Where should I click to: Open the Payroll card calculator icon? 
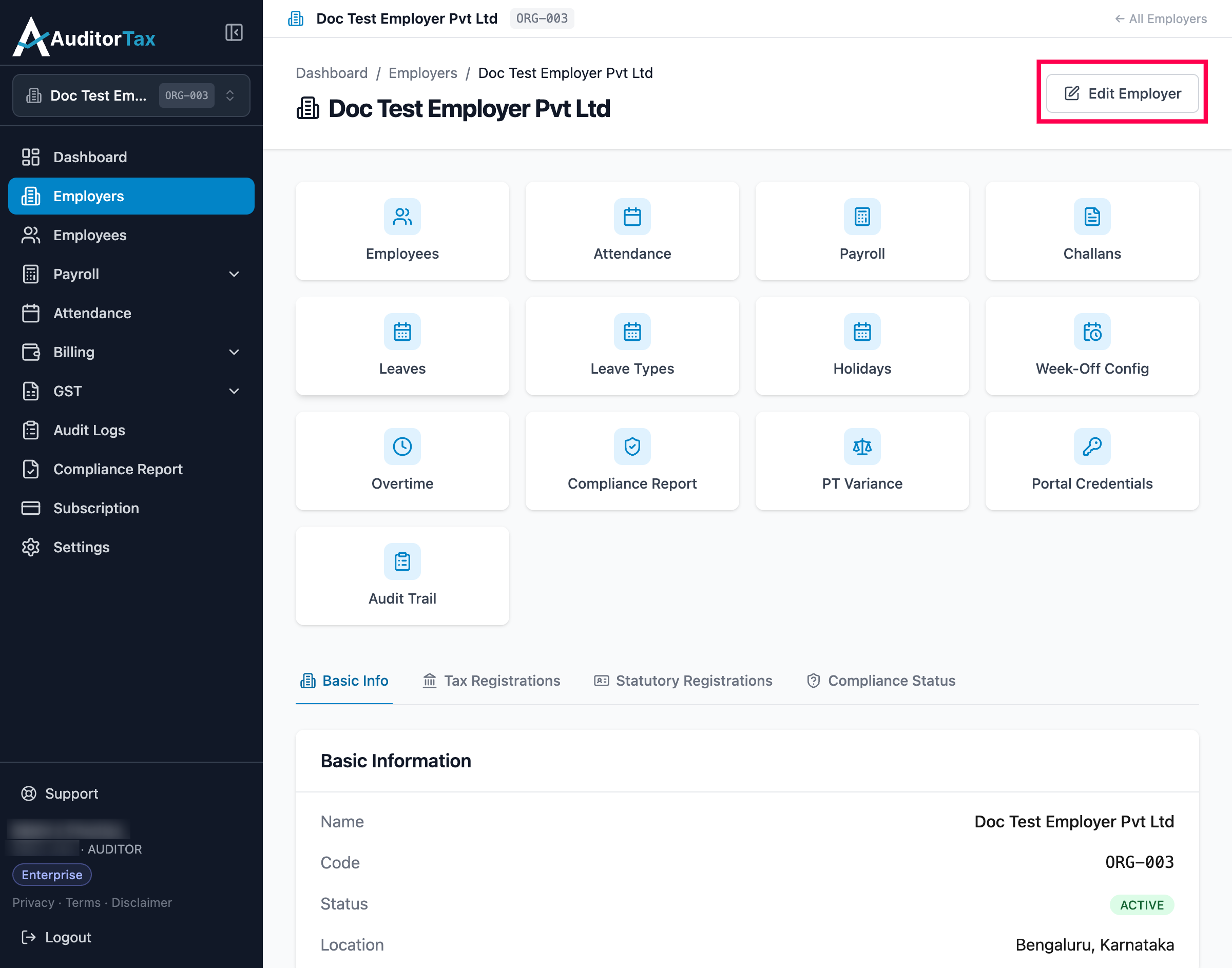[862, 217]
